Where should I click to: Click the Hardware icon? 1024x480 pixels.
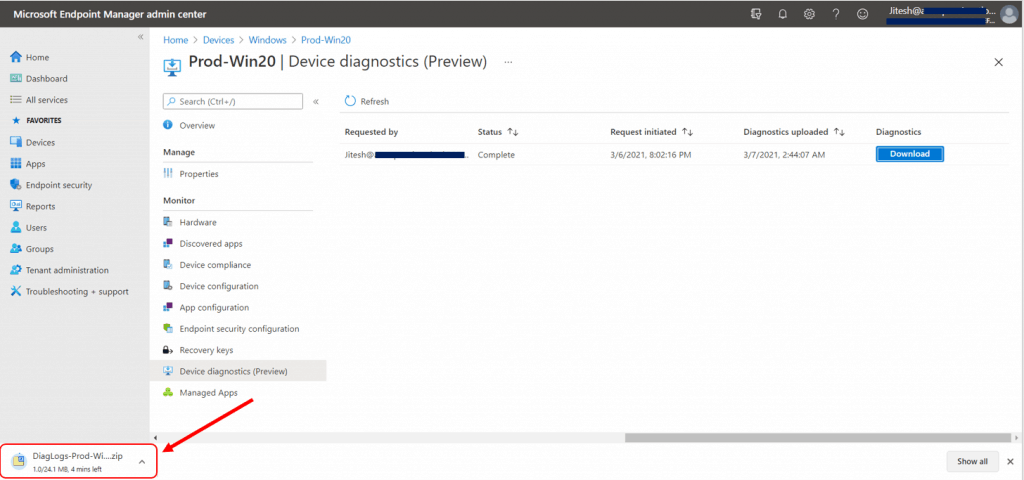(168, 222)
